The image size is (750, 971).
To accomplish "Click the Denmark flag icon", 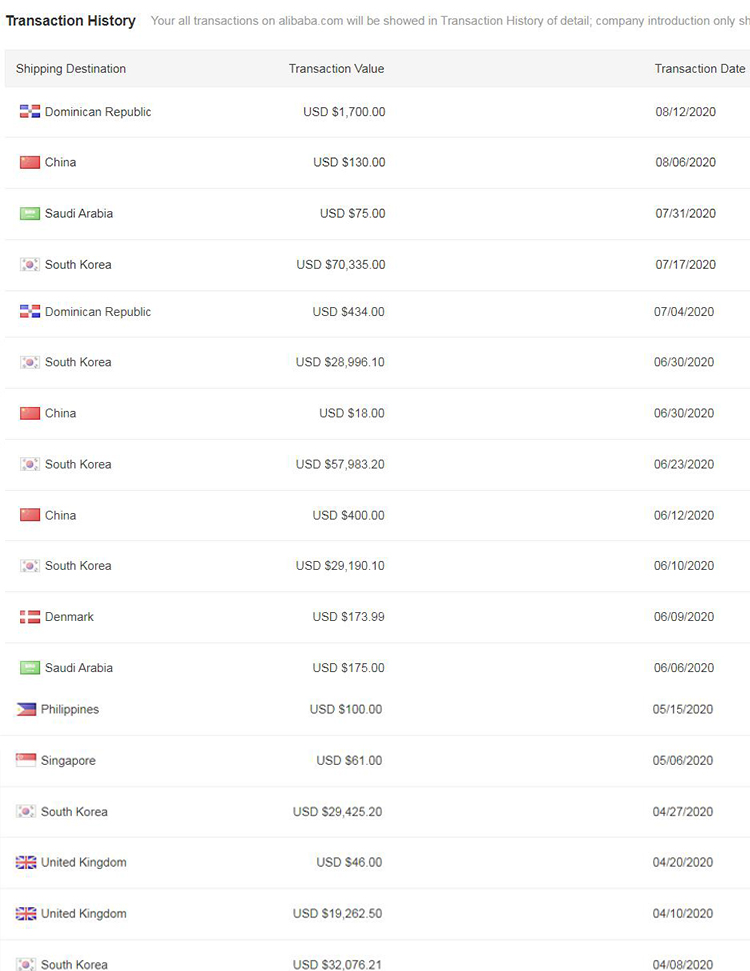I will point(30,617).
